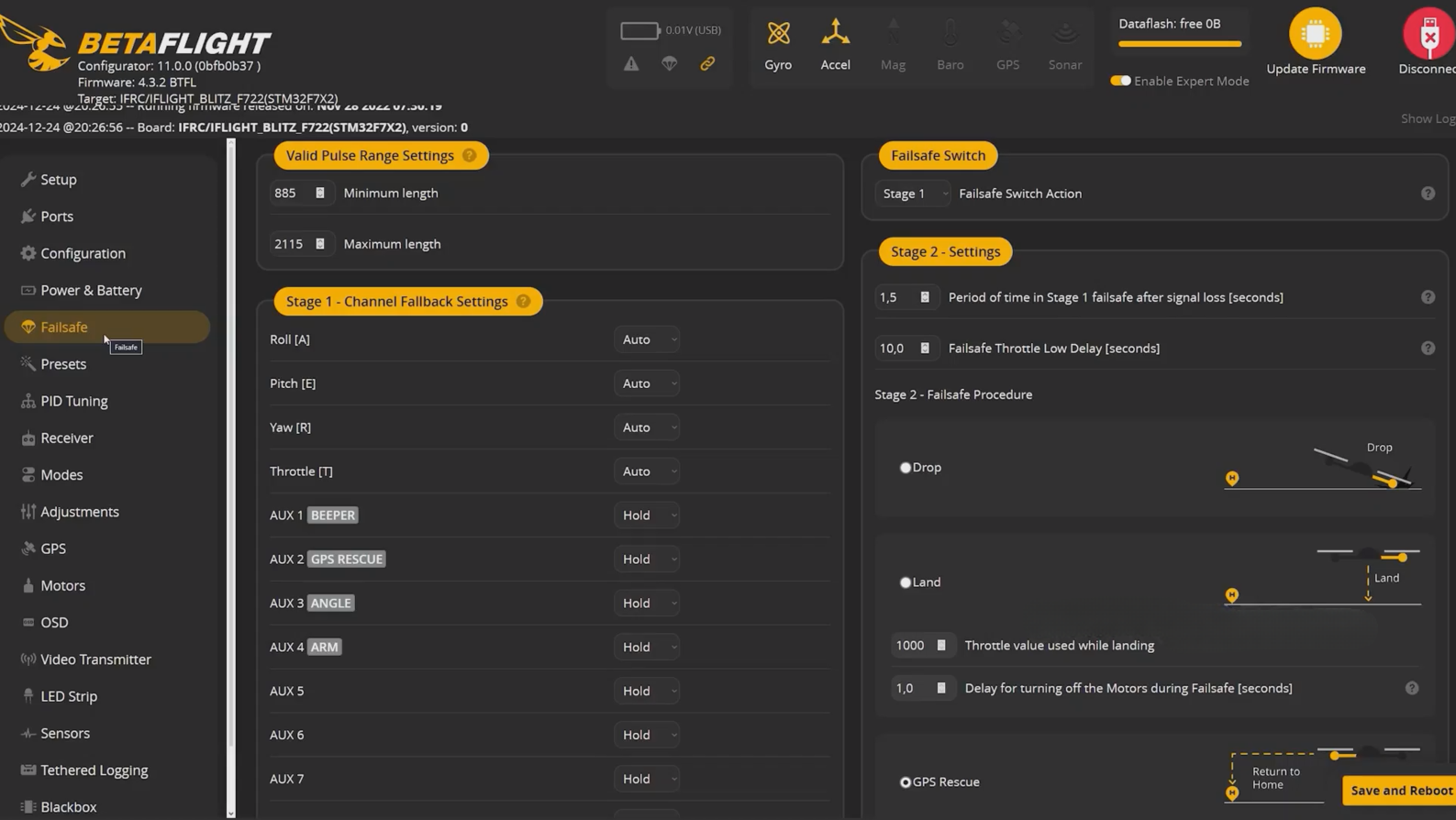Select the Land failsafe procedure
Image resolution: width=1456 pixels, height=820 pixels.
(906, 582)
